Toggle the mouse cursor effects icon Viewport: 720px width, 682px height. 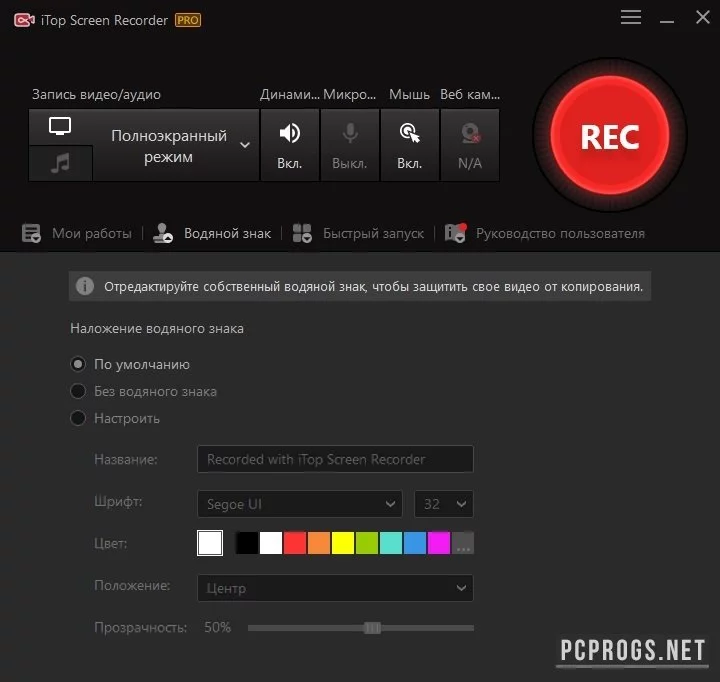410,133
